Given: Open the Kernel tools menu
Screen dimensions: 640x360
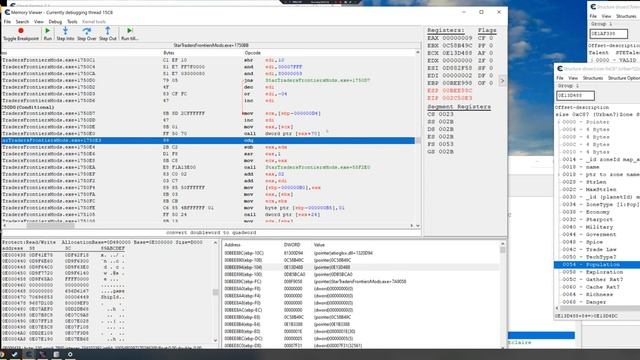Looking at the screenshot, I should click(x=94, y=22).
